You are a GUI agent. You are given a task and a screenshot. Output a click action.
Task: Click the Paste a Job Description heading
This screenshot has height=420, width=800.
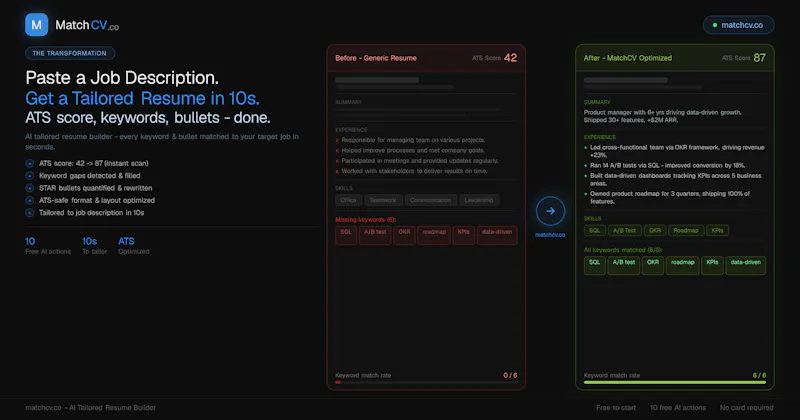[122, 78]
